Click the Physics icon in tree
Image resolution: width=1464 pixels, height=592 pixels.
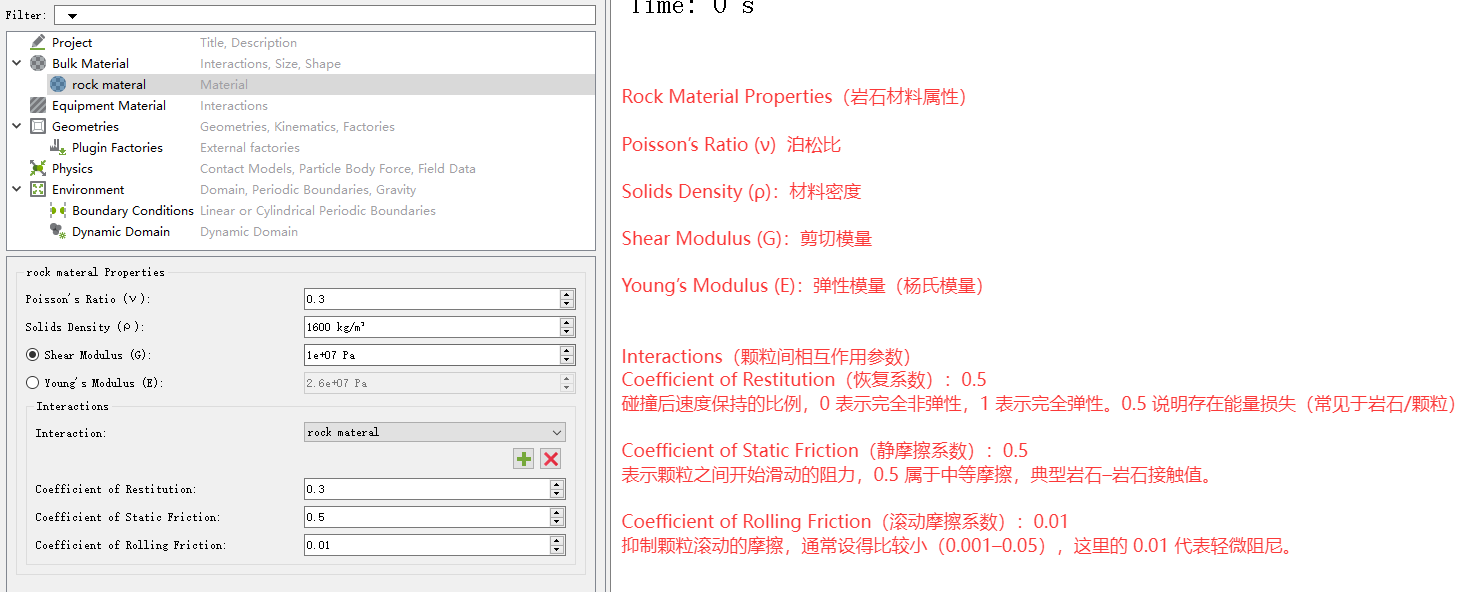38,168
